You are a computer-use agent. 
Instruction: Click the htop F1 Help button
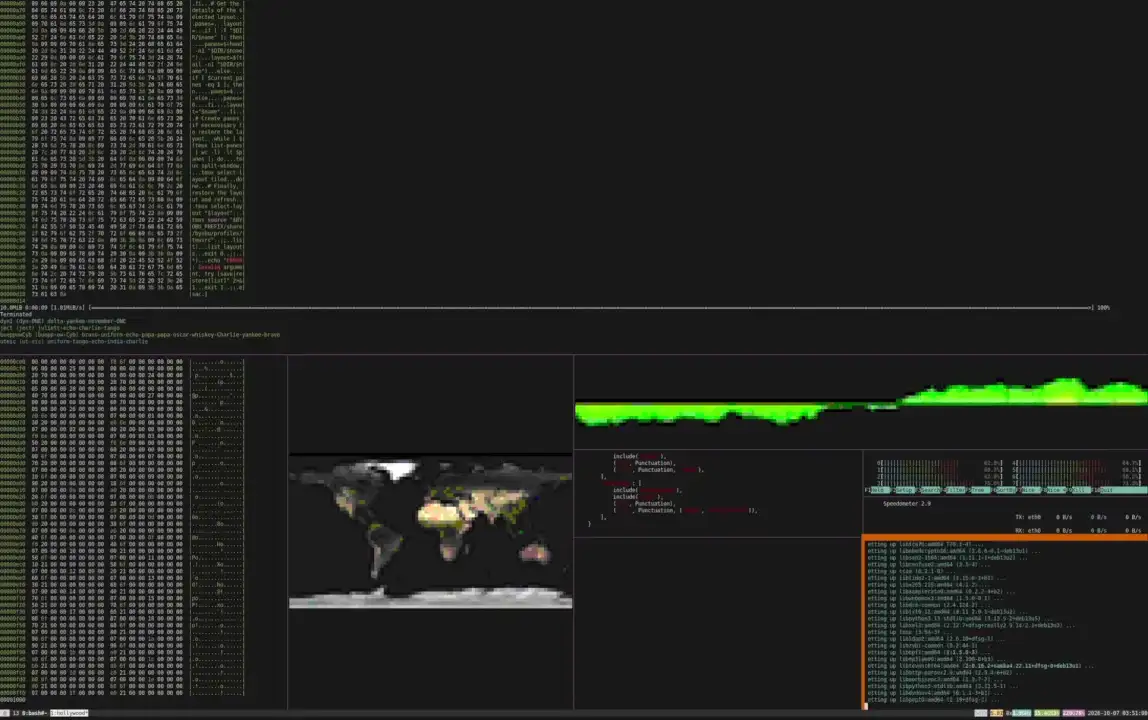click(x=878, y=490)
